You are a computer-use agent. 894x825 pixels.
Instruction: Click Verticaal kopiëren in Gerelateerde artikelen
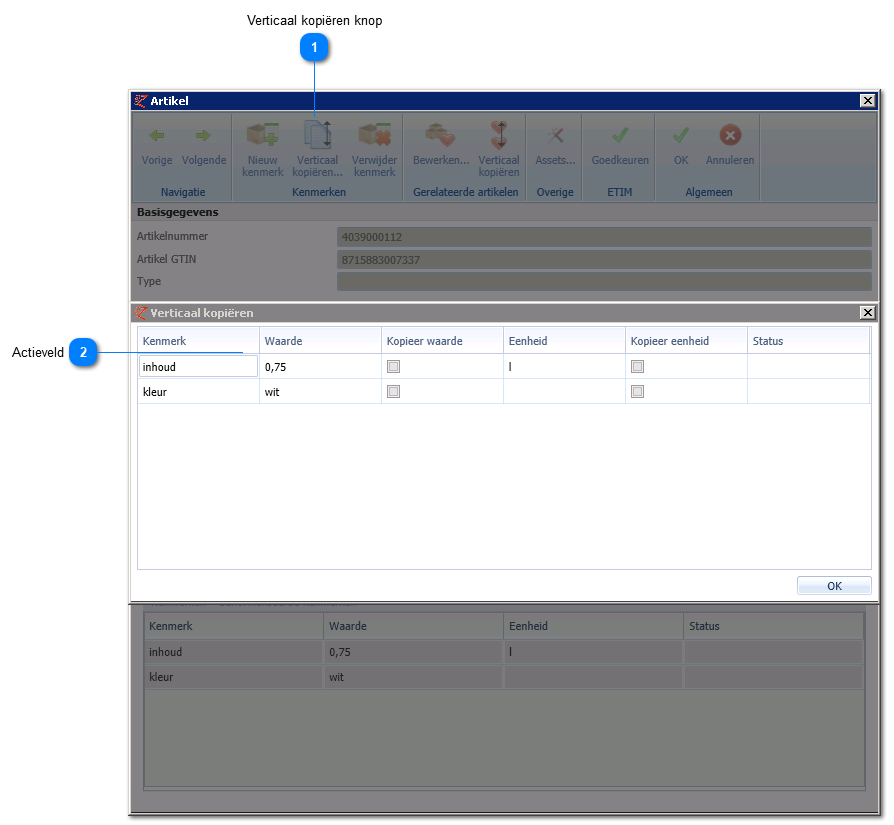pos(499,149)
